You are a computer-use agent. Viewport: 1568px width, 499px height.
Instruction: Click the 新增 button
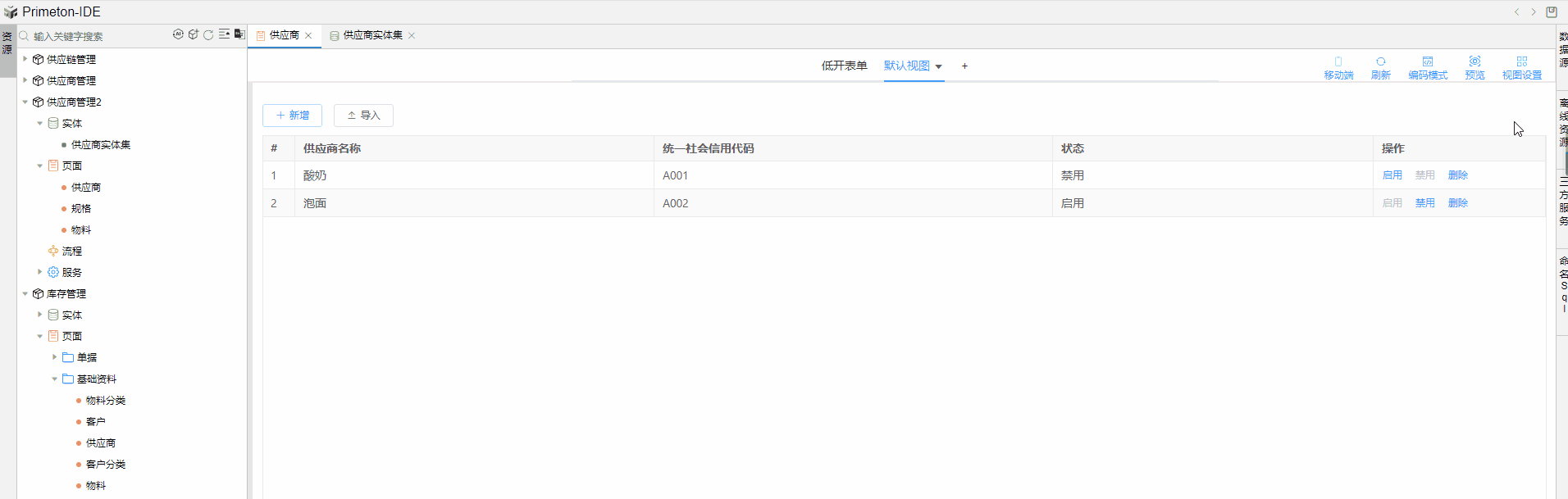point(292,116)
